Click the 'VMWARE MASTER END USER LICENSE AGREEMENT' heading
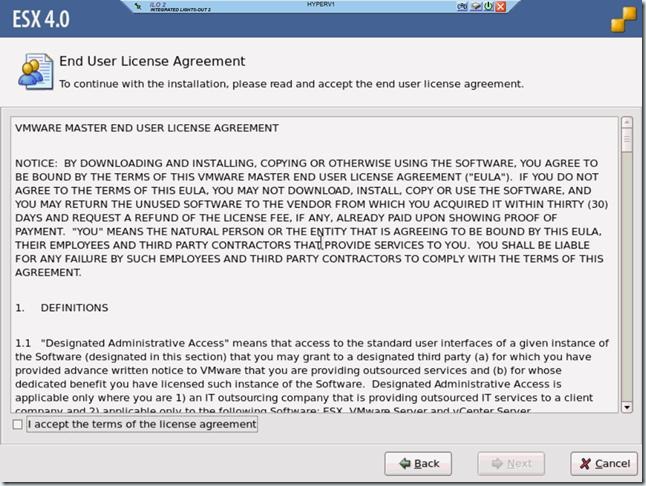 147,128
